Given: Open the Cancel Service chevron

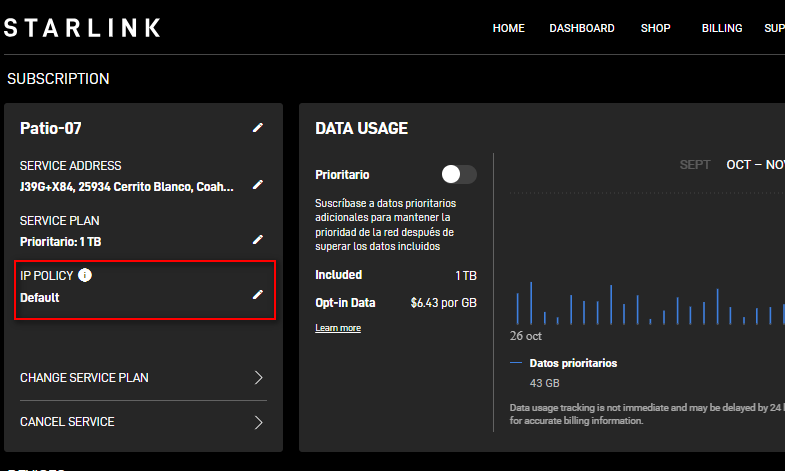Looking at the screenshot, I should coord(258,422).
